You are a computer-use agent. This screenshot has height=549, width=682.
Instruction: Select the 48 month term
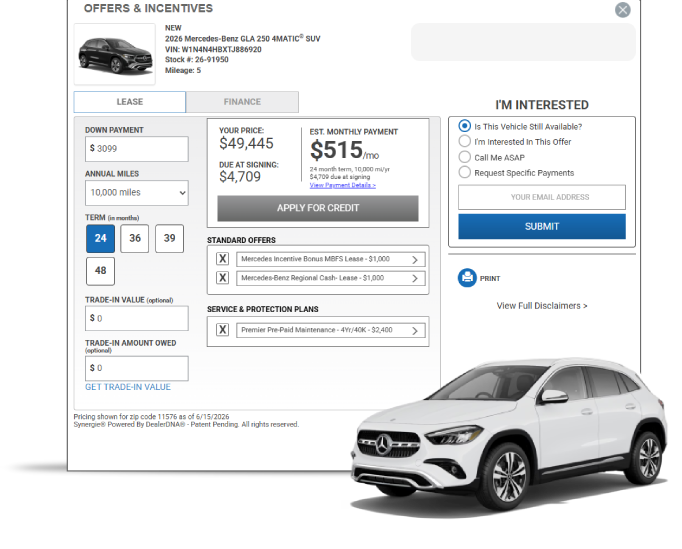[x=100, y=271]
